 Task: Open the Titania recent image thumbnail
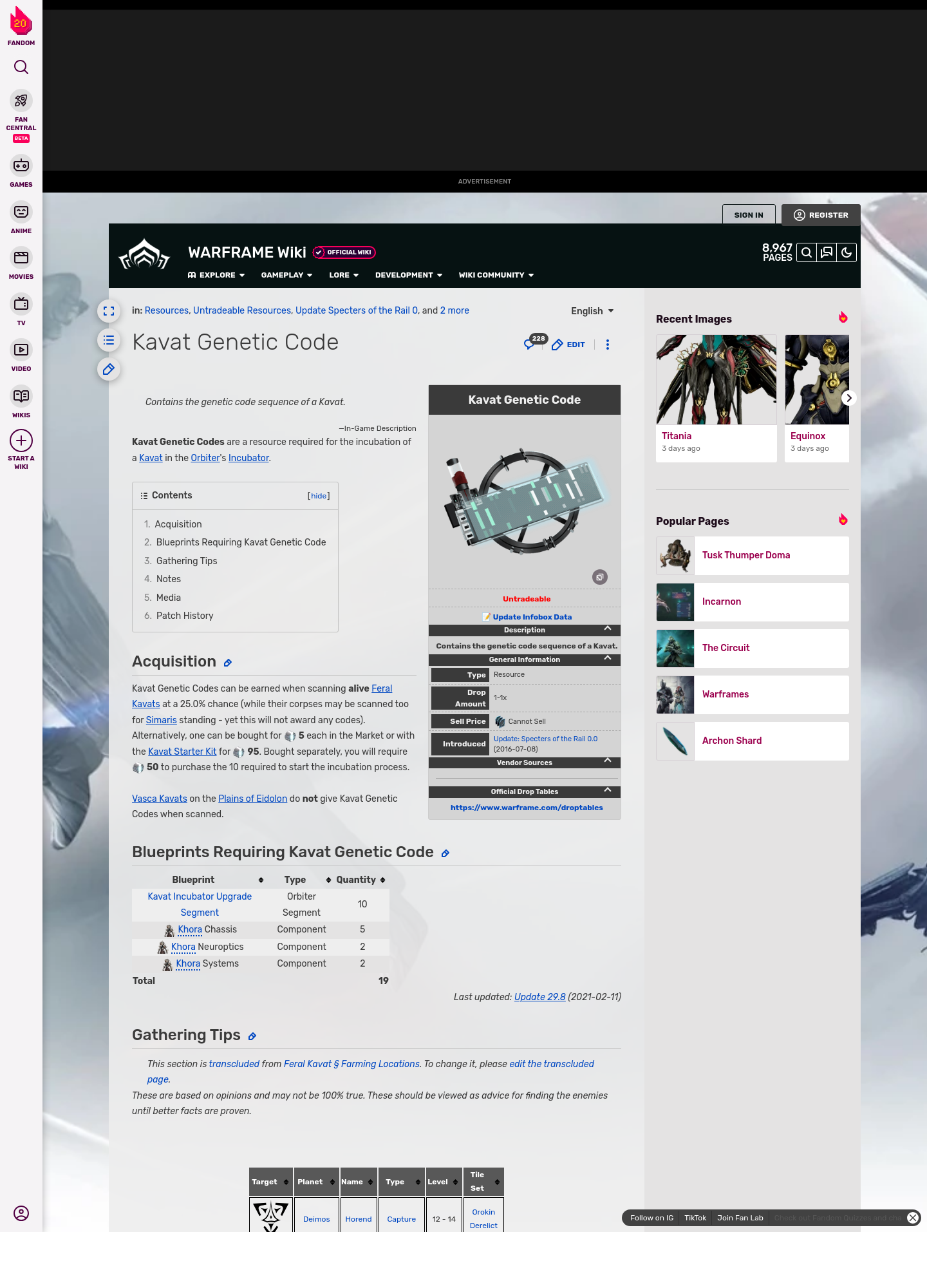click(716, 379)
